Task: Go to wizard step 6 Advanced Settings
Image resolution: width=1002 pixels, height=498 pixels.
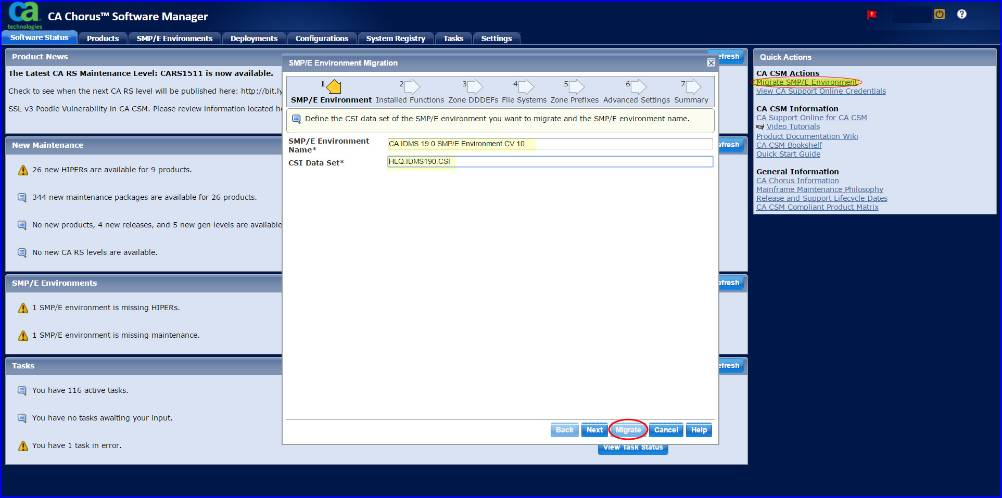Action: 636,87
